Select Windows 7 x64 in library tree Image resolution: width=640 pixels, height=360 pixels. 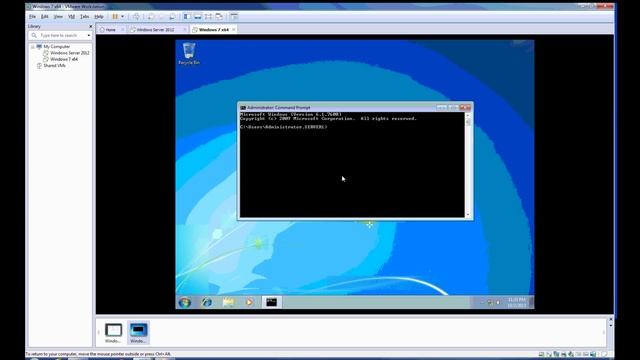pos(64,59)
